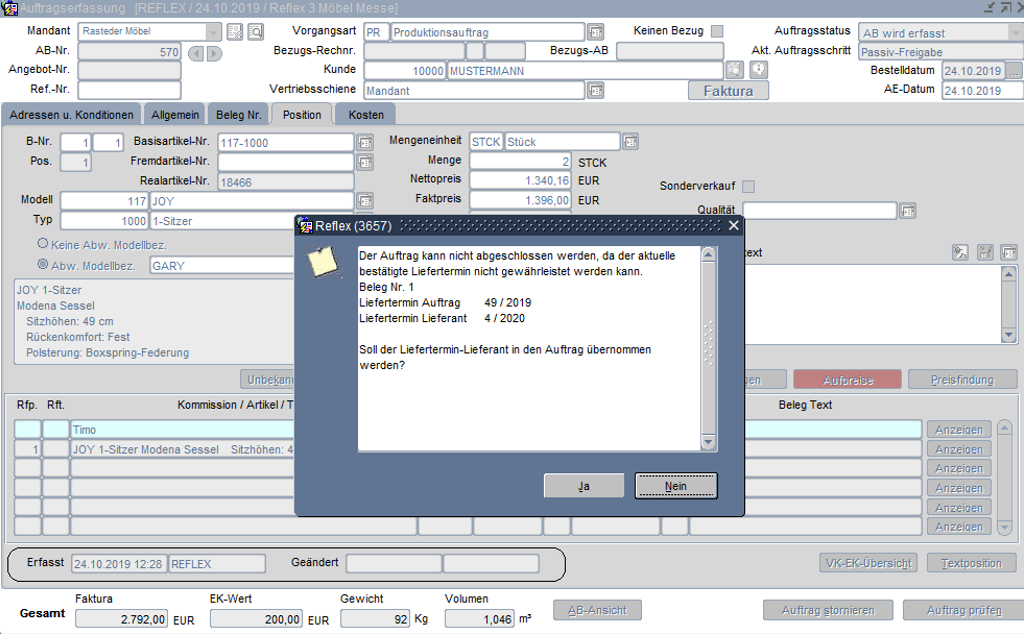
Task: Expand the Mandant dropdown
Action: pos(213,32)
